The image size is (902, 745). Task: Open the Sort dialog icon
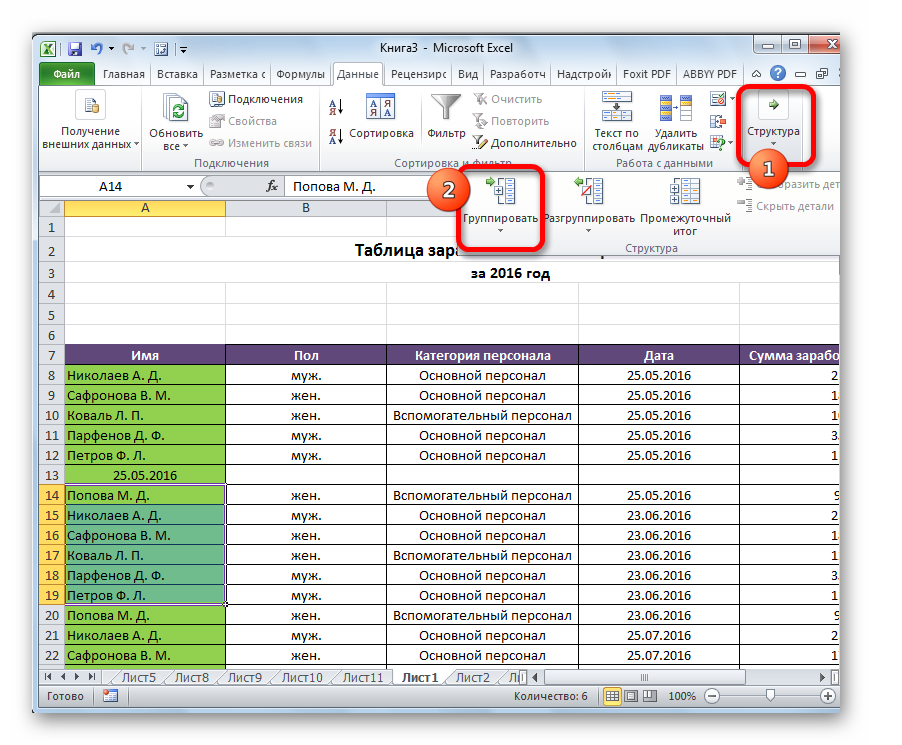pyautogui.click(x=380, y=108)
